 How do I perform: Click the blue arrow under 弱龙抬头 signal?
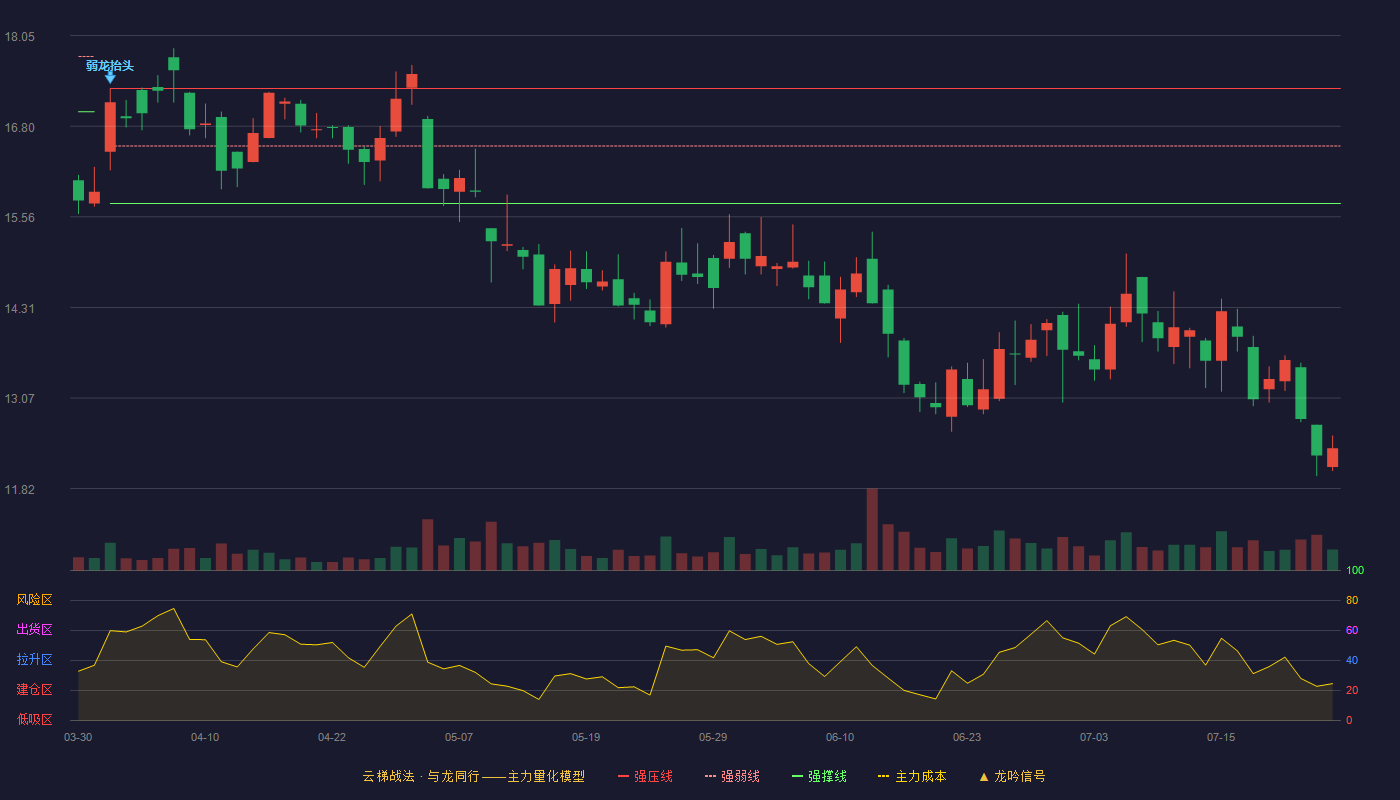coord(110,77)
